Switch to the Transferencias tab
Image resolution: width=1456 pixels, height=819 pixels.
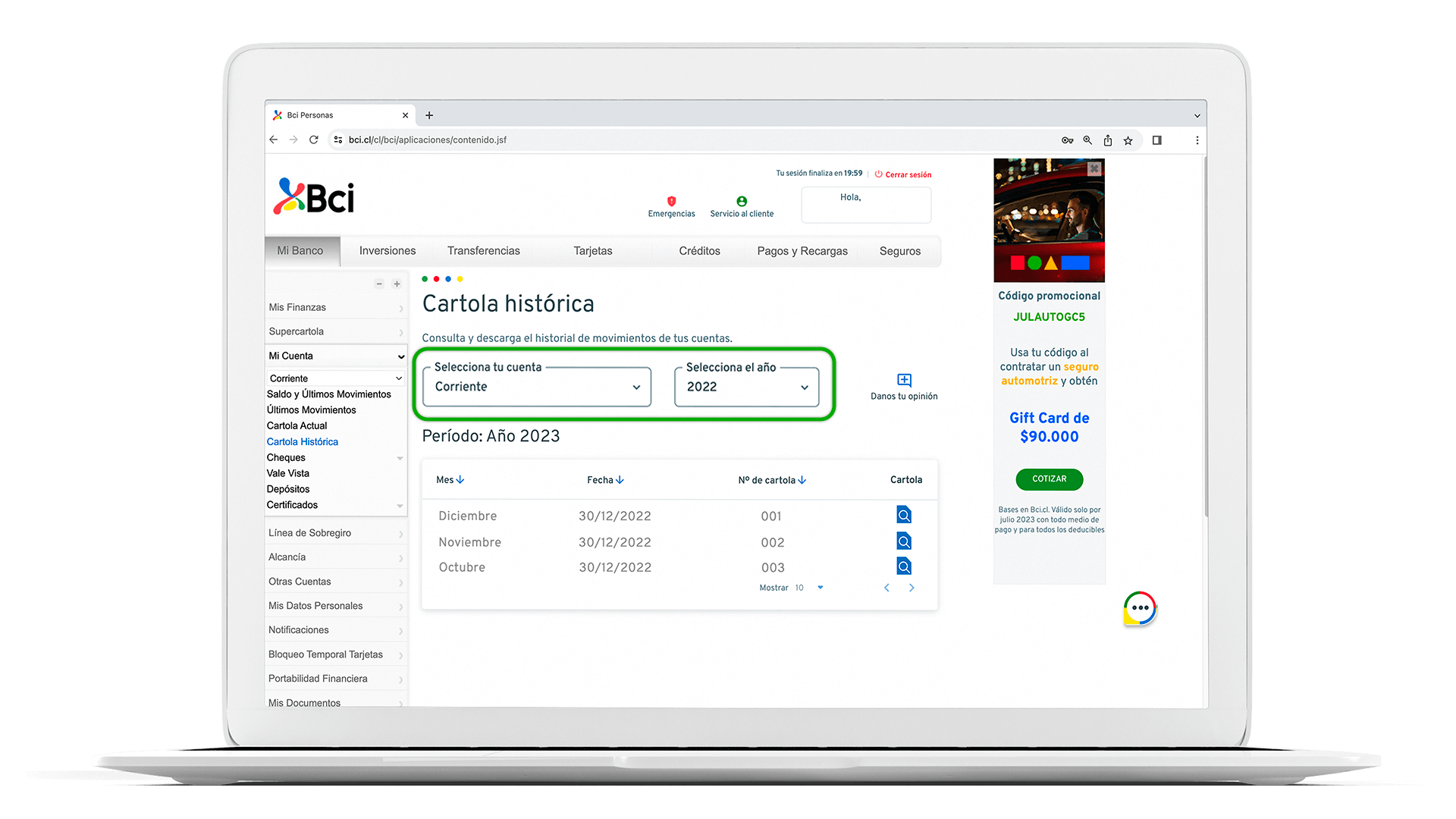[483, 251]
